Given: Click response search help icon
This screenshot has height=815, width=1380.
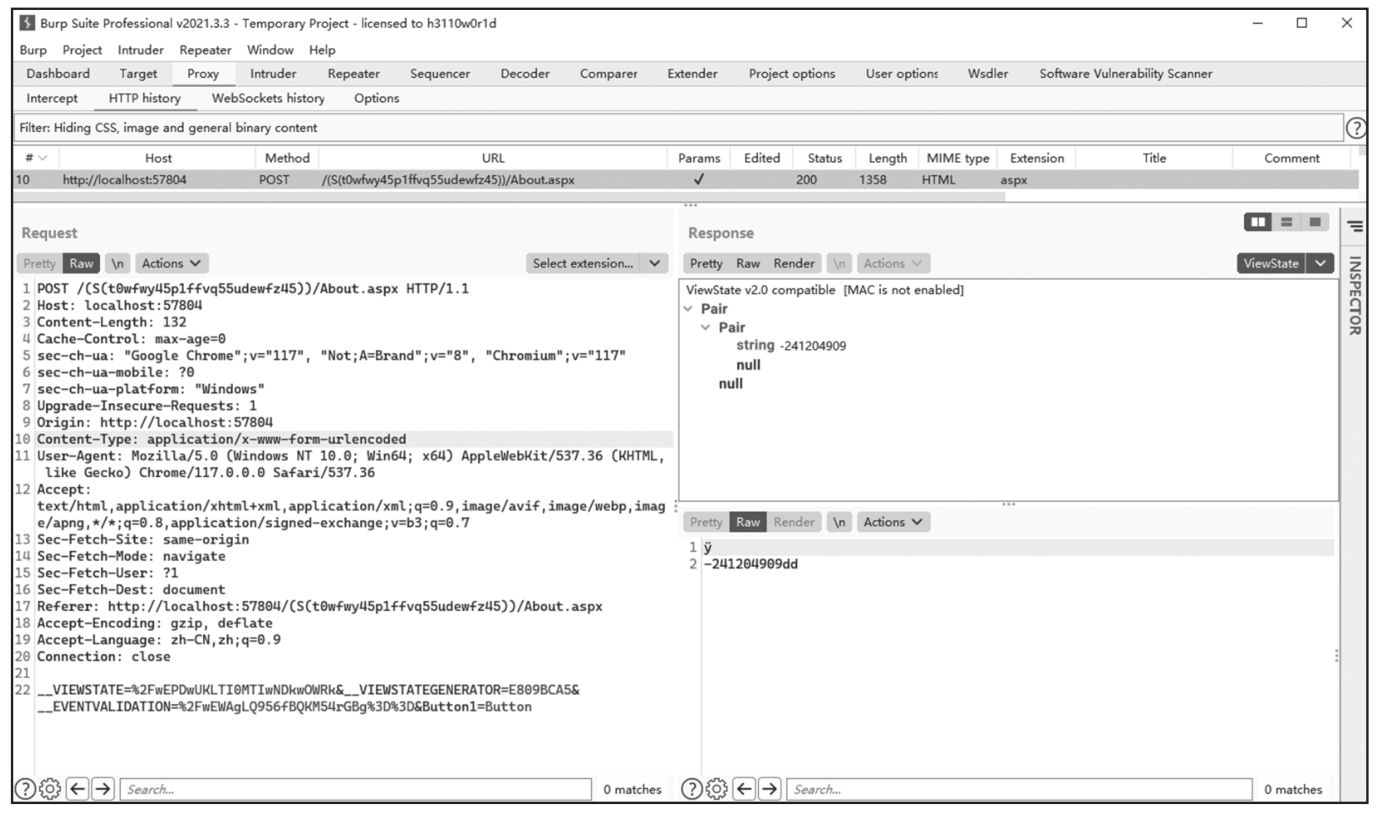Looking at the screenshot, I should click(691, 789).
